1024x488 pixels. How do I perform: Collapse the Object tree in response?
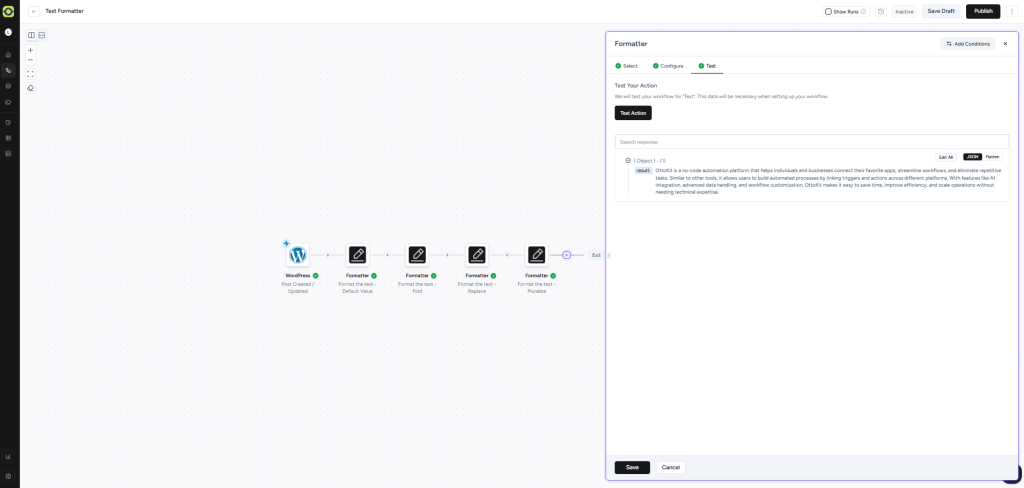(628, 160)
